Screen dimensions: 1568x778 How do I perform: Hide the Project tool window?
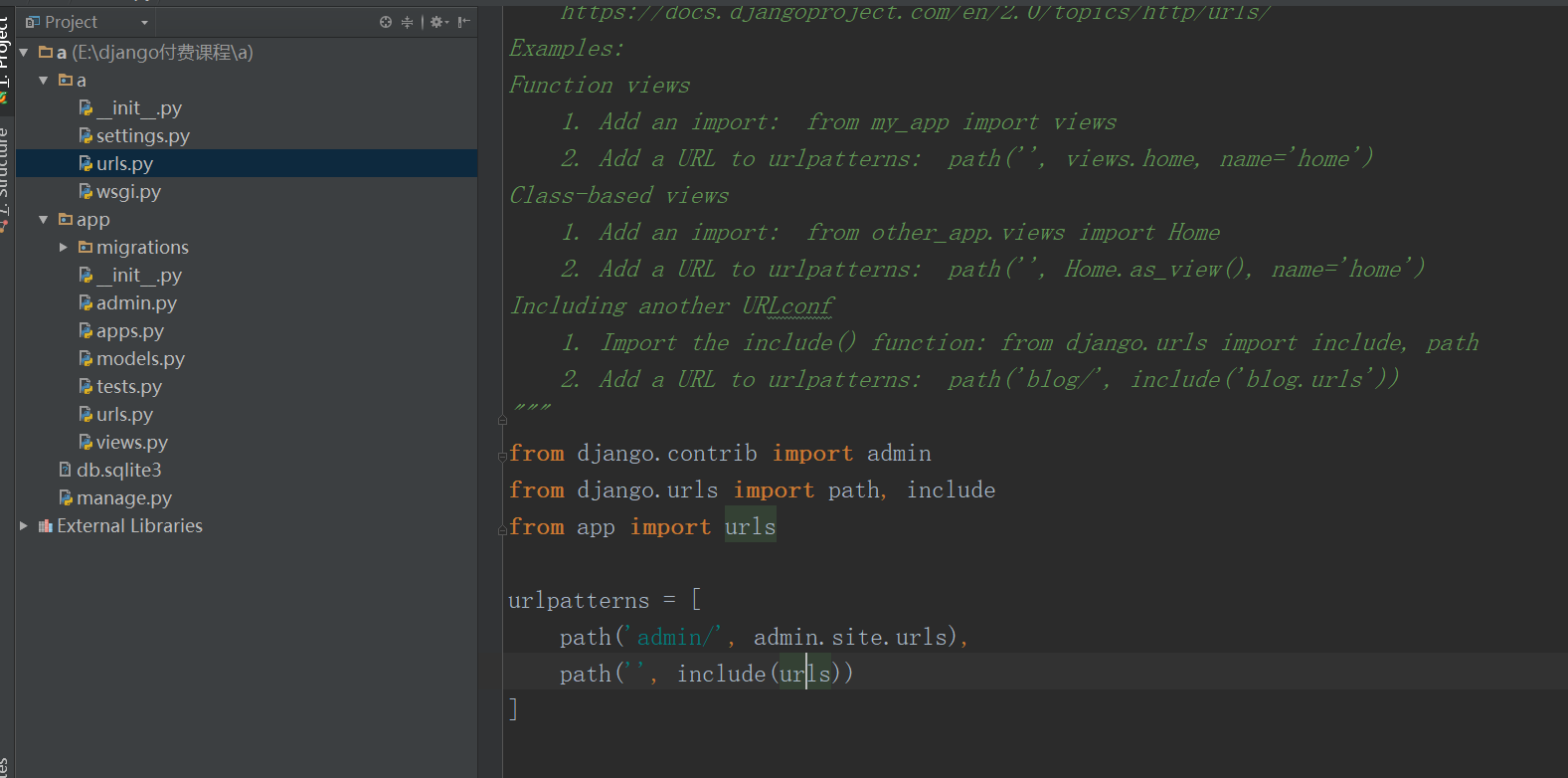(464, 22)
